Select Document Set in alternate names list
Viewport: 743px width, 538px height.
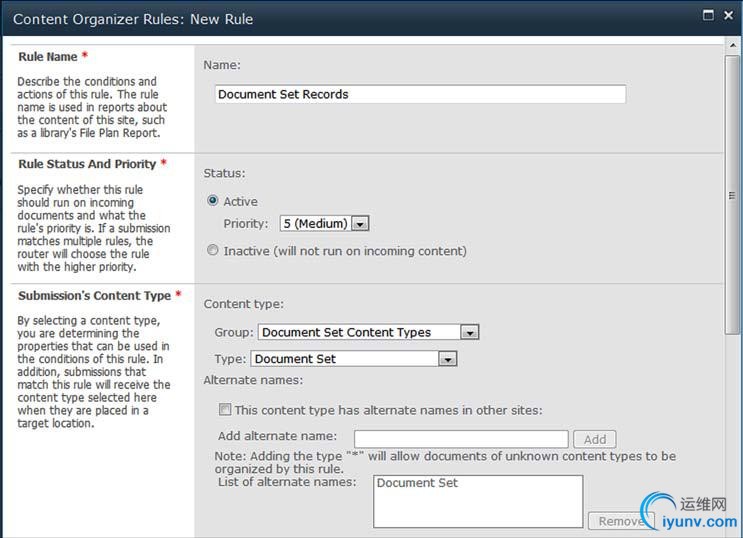click(418, 483)
